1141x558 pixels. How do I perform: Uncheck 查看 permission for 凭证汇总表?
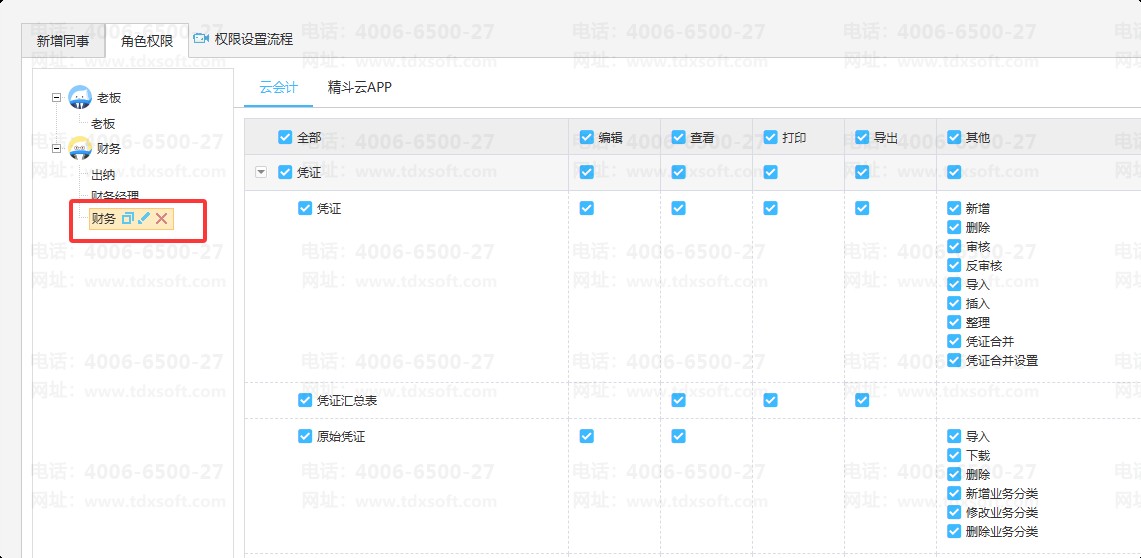point(678,400)
